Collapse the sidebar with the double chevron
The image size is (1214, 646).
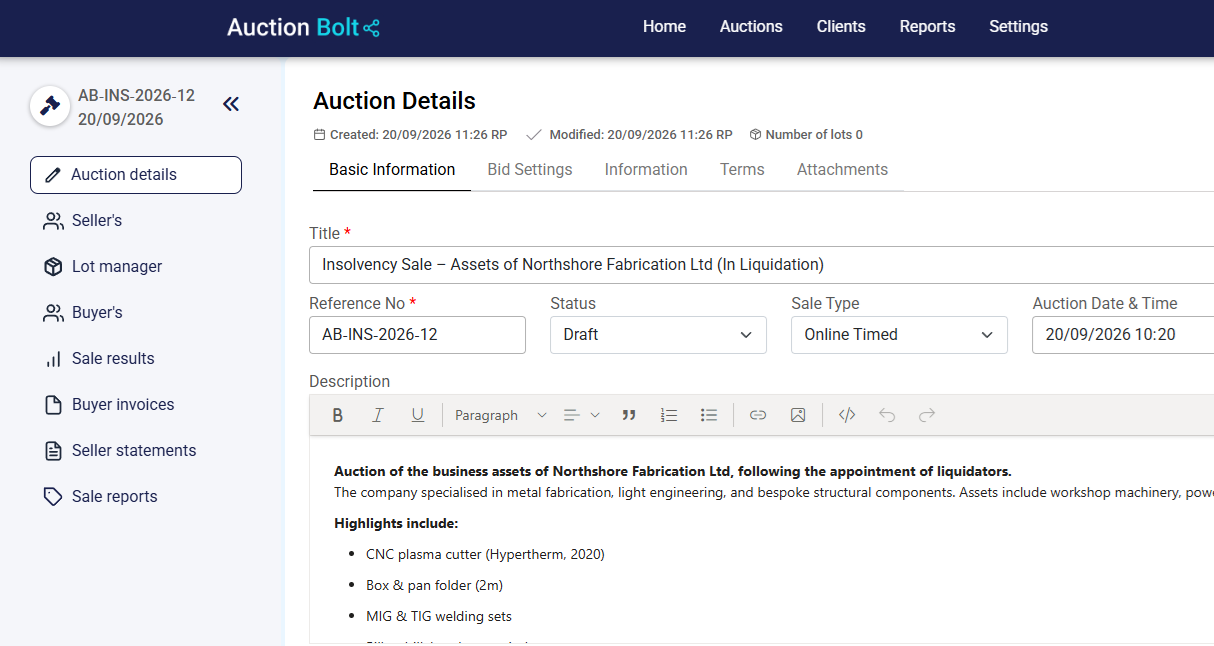coord(231,104)
